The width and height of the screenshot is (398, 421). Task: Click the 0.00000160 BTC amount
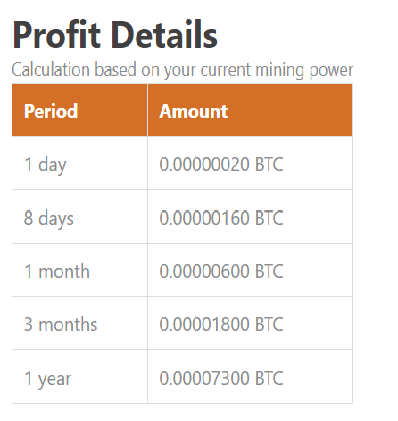pyautogui.click(x=221, y=218)
